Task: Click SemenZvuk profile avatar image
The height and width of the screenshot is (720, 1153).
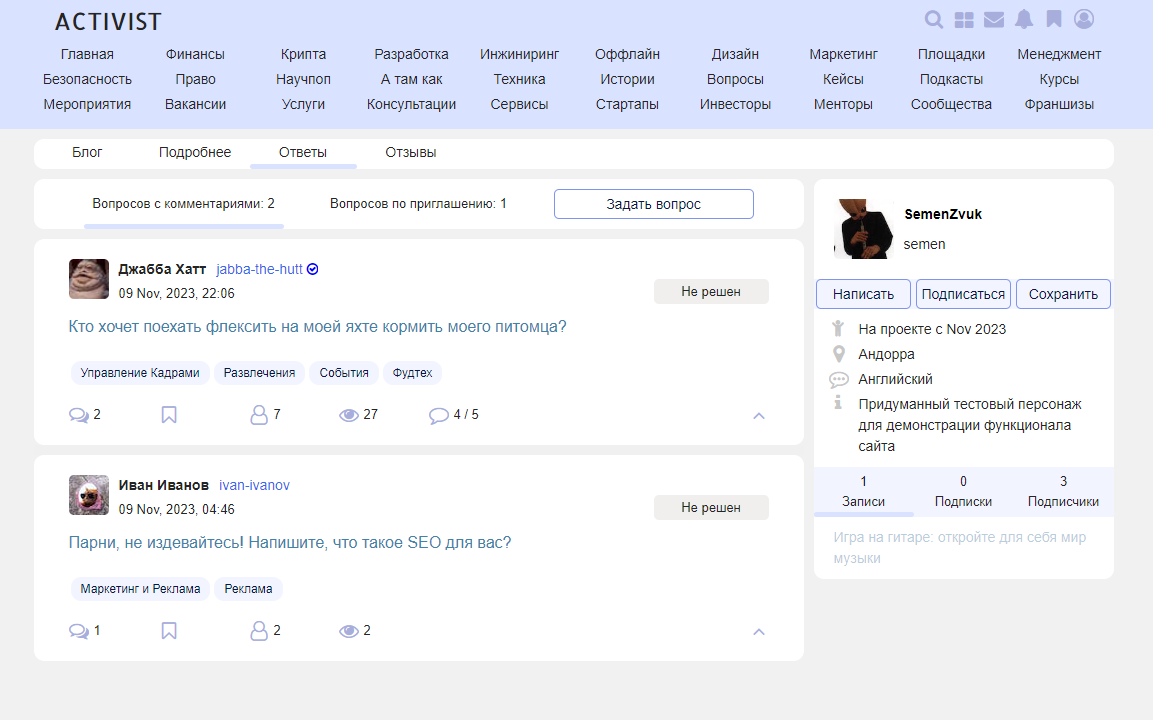Action: [x=863, y=229]
